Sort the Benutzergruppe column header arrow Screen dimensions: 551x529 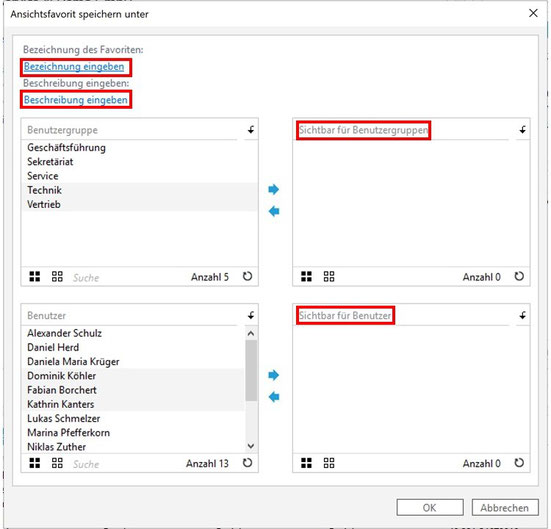pyautogui.click(x=251, y=130)
